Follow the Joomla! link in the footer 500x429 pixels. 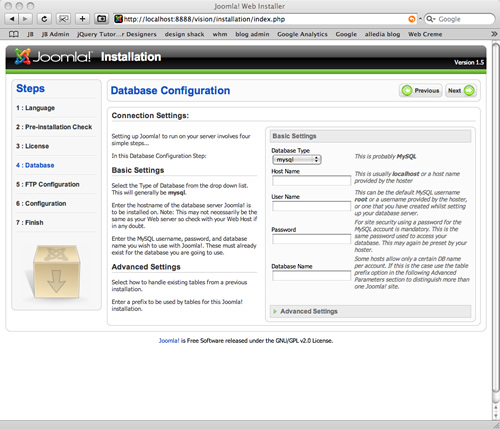pos(169,341)
